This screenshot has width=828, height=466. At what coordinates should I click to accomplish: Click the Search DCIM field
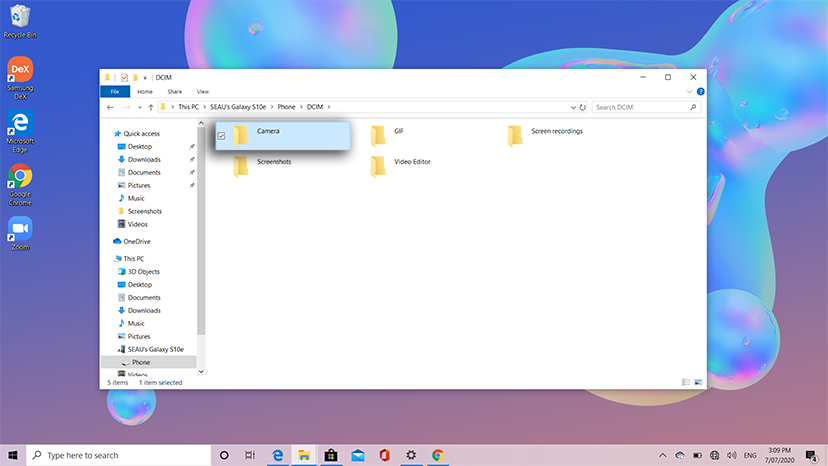point(646,107)
